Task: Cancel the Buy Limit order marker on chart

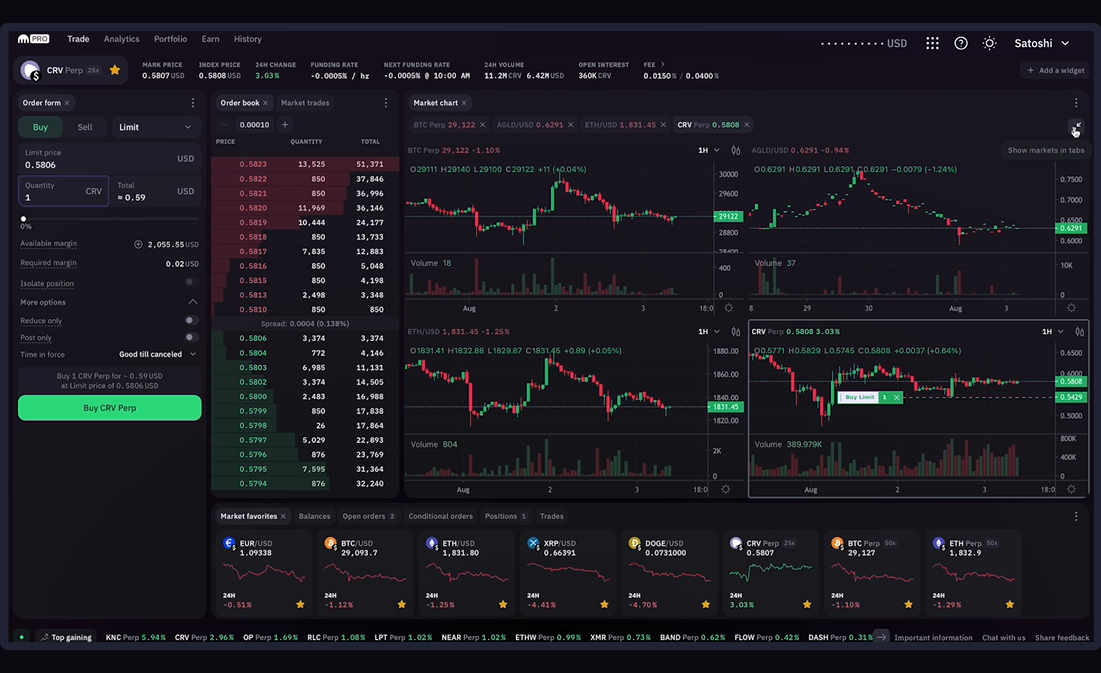Action: coord(897,398)
